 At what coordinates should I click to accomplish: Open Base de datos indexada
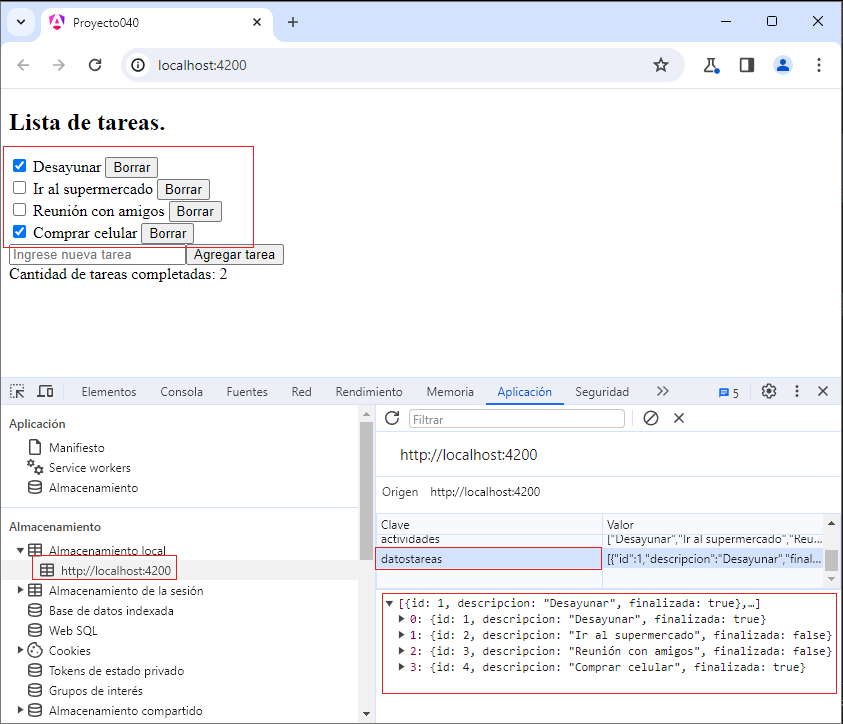(111, 611)
